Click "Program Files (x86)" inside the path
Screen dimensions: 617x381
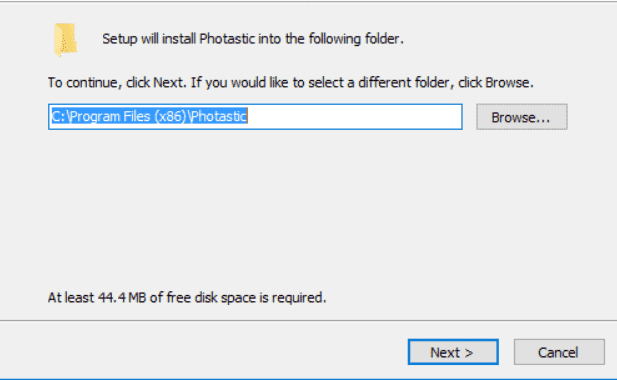coord(128,117)
